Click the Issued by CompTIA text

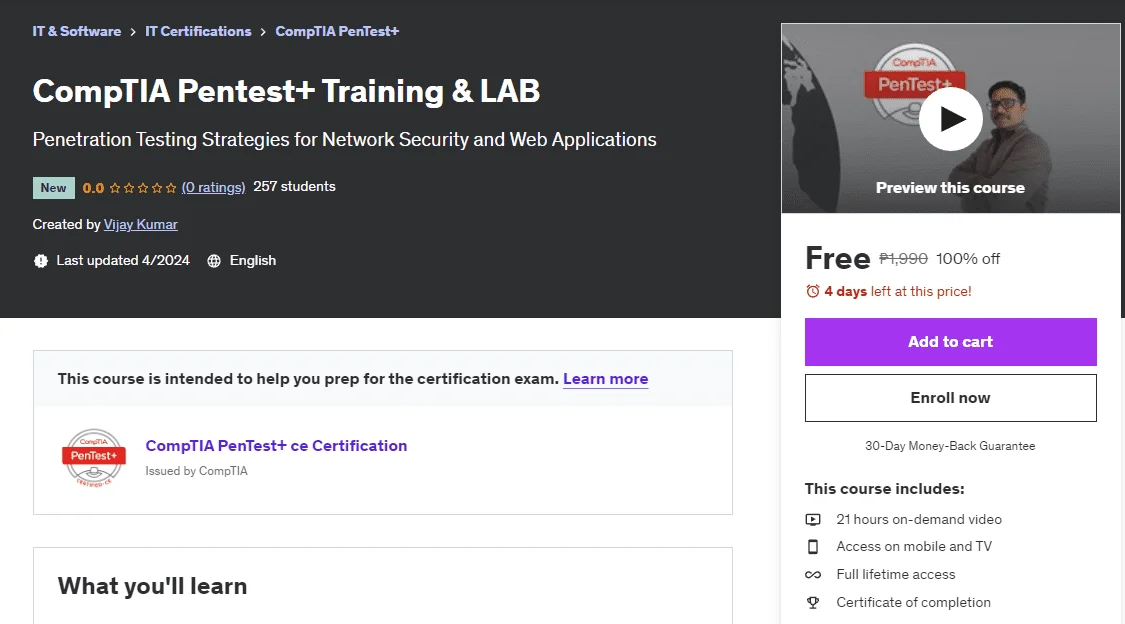(197, 471)
